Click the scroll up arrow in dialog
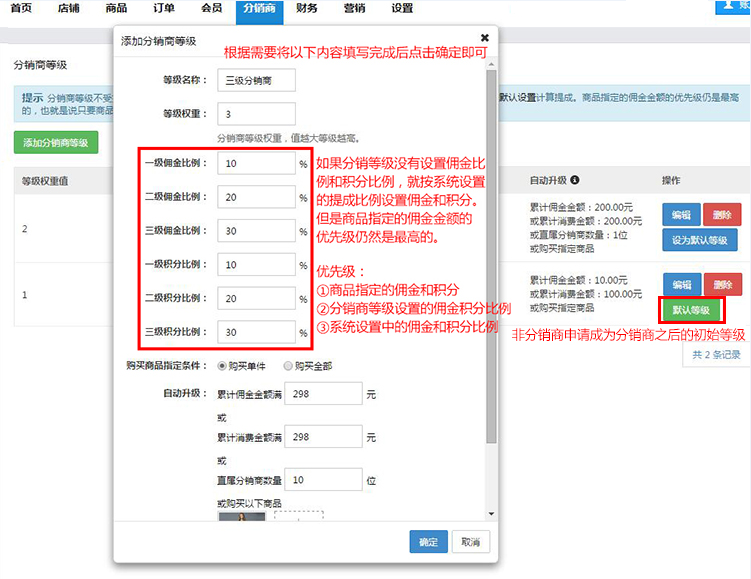 point(490,65)
